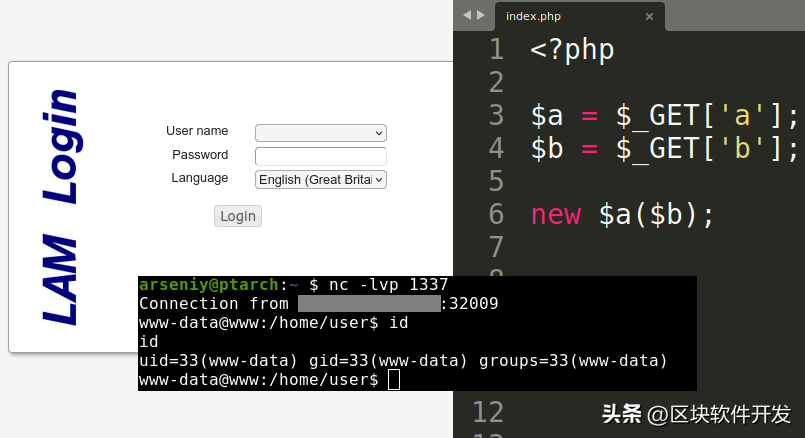Open the Language dropdown showing English
805x438 pixels.
[321, 180]
